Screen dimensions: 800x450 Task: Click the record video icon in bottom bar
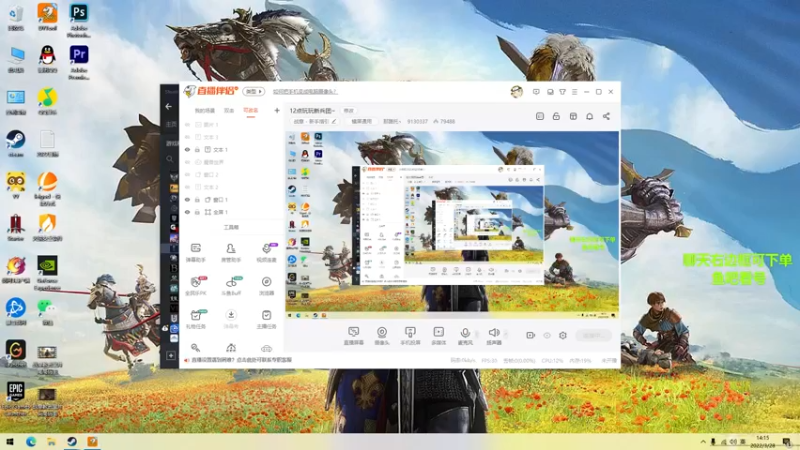531,335
